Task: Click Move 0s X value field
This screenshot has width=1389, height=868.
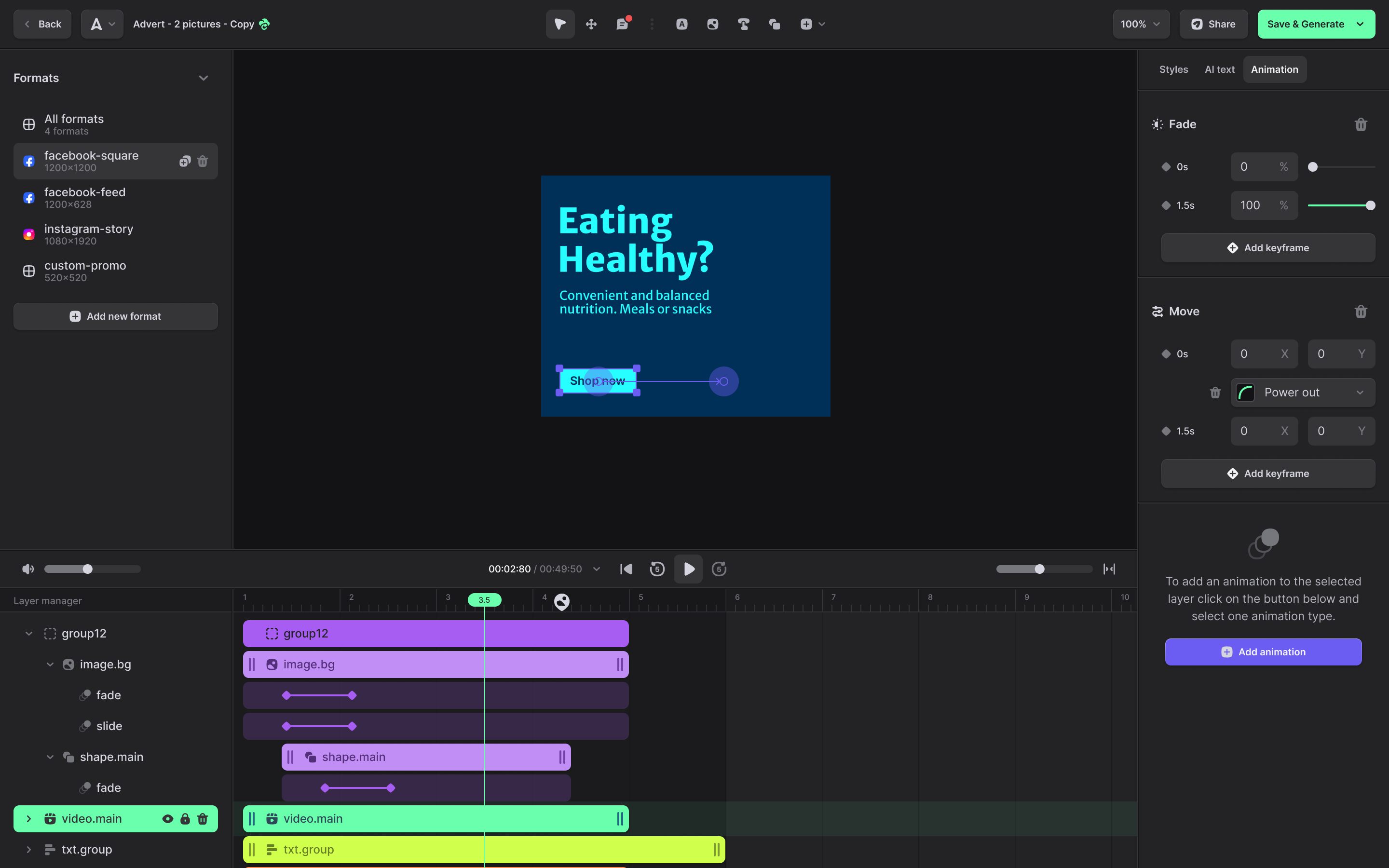Action: point(1264,354)
